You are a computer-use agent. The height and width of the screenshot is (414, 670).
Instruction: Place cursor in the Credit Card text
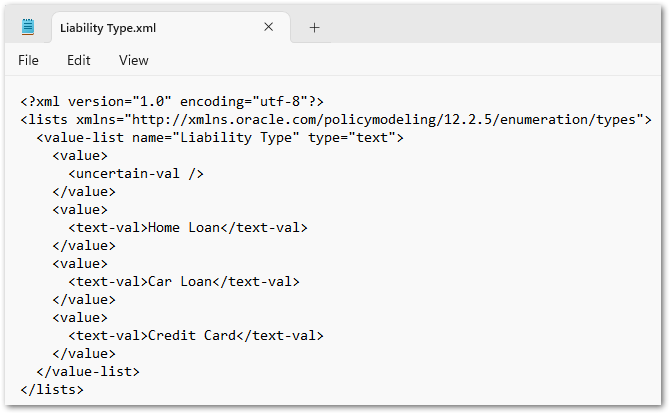(x=190, y=335)
